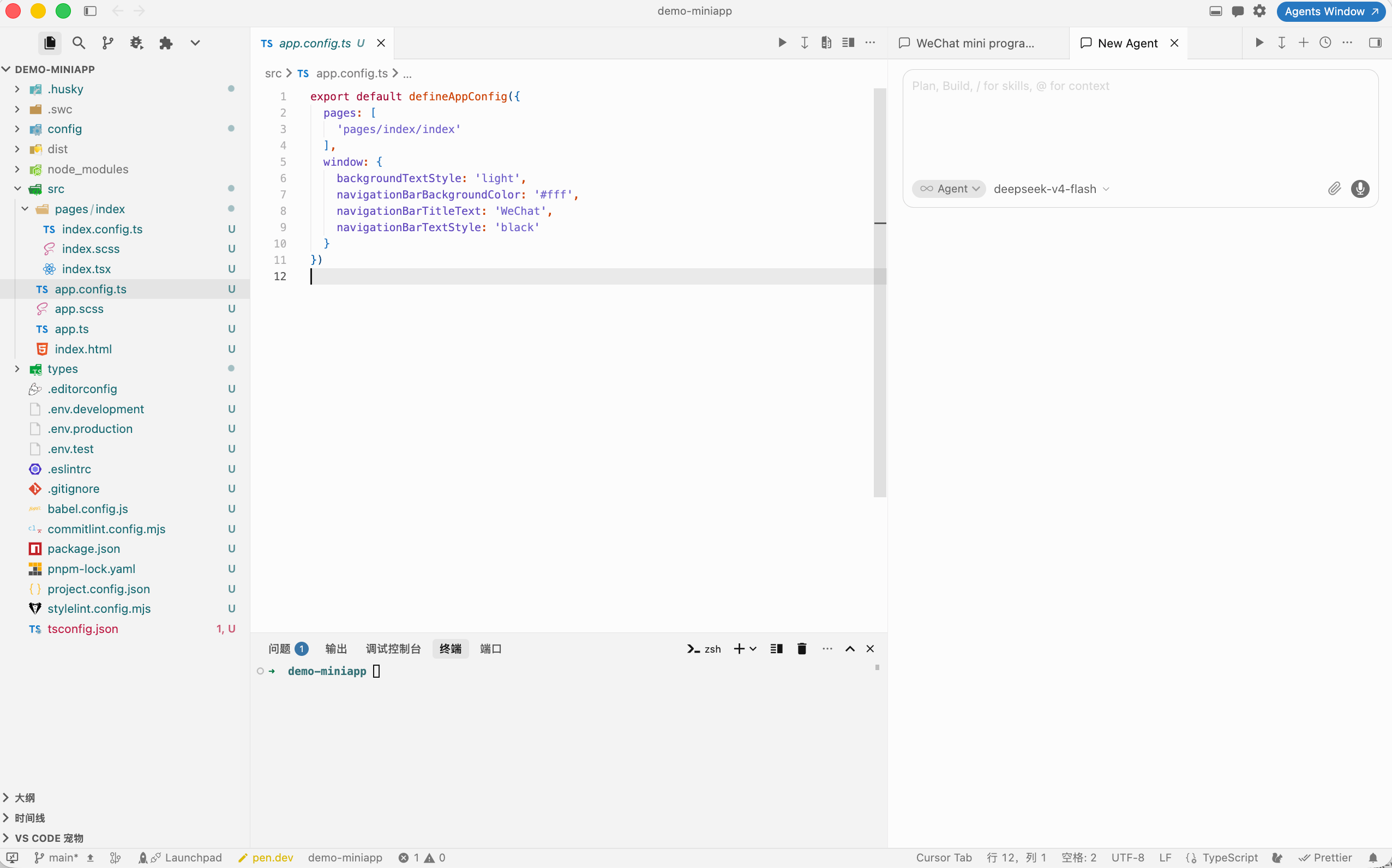Open index.tsx in the file tree
1392x868 pixels.
[124, 269]
